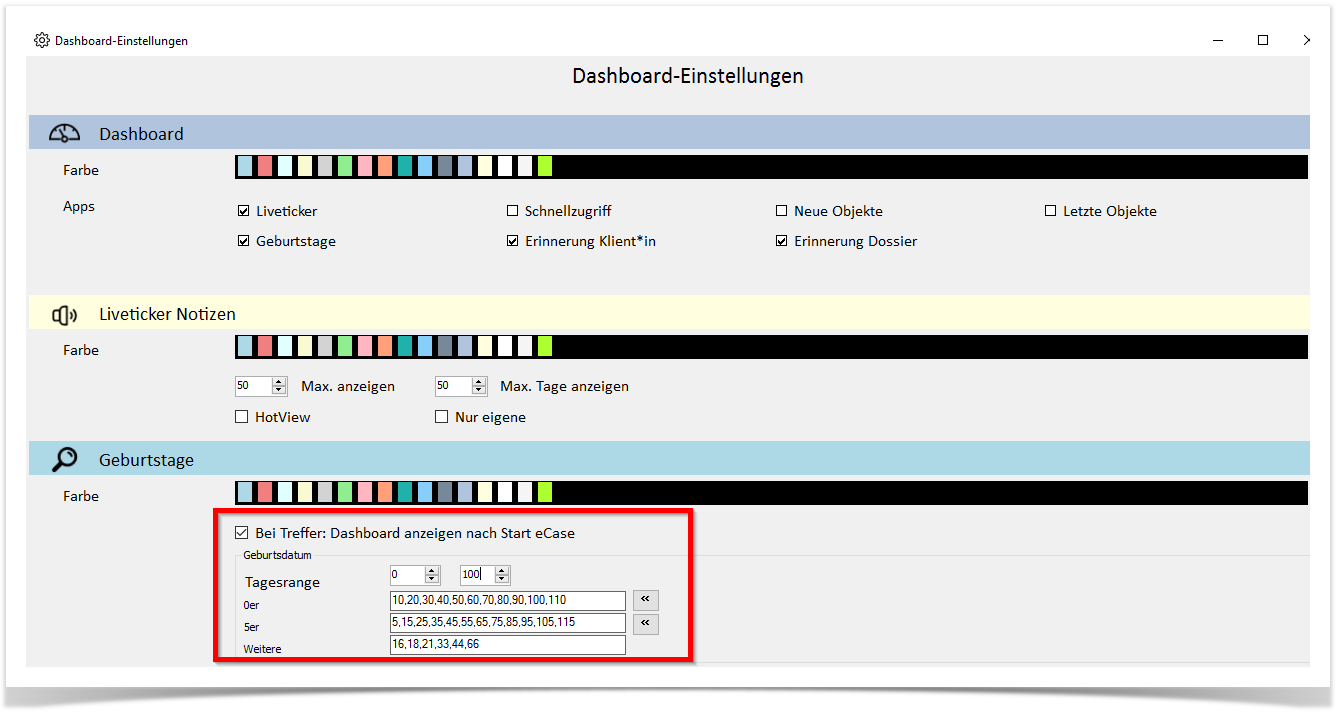Click the 0er ages input field

pos(508,600)
